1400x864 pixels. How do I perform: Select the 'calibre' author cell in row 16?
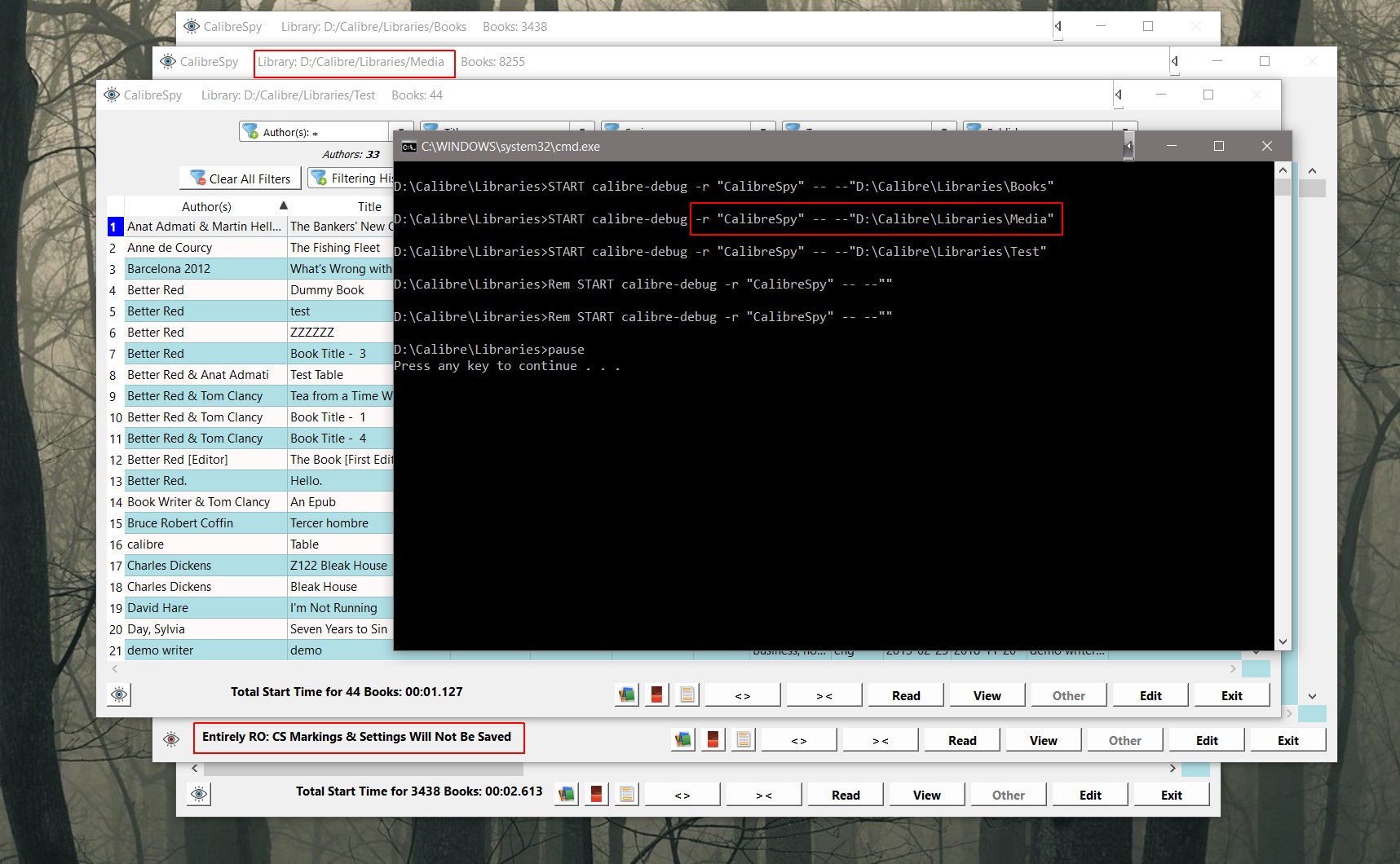coord(205,544)
